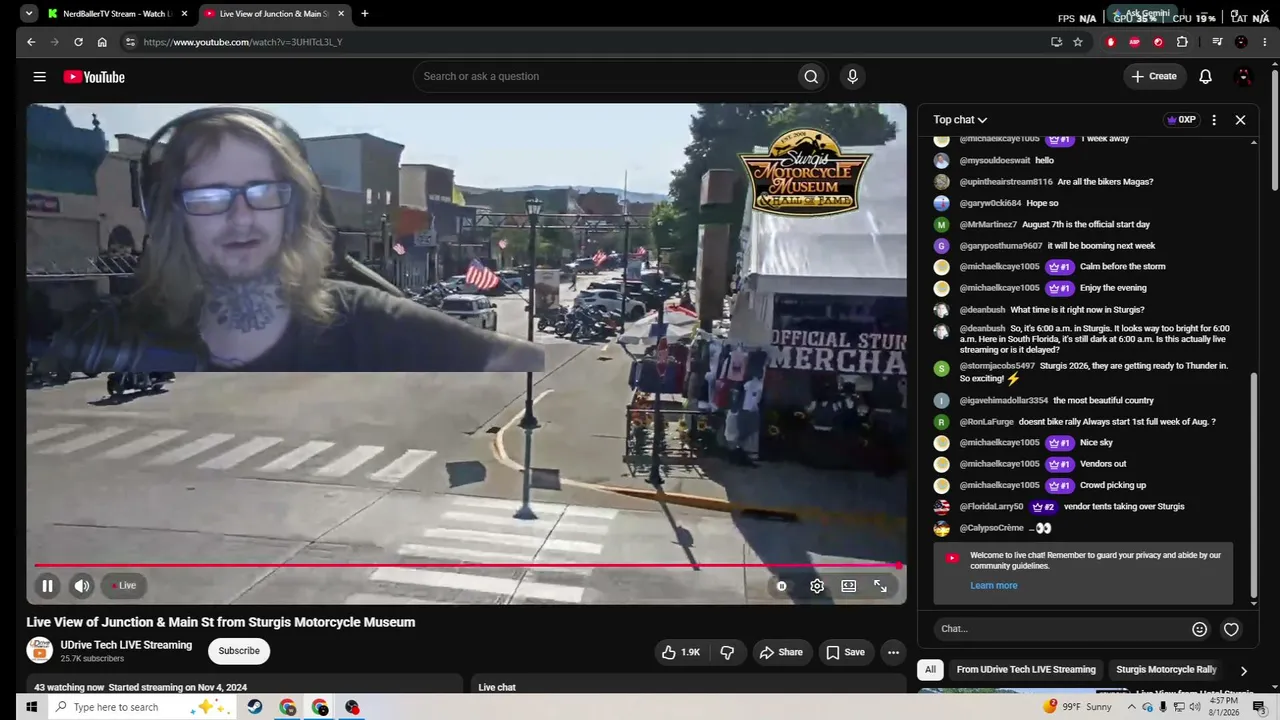Viewport: 1280px width, 720px height.
Task: Enter full screen video mode
Action: tap(880, 586)
